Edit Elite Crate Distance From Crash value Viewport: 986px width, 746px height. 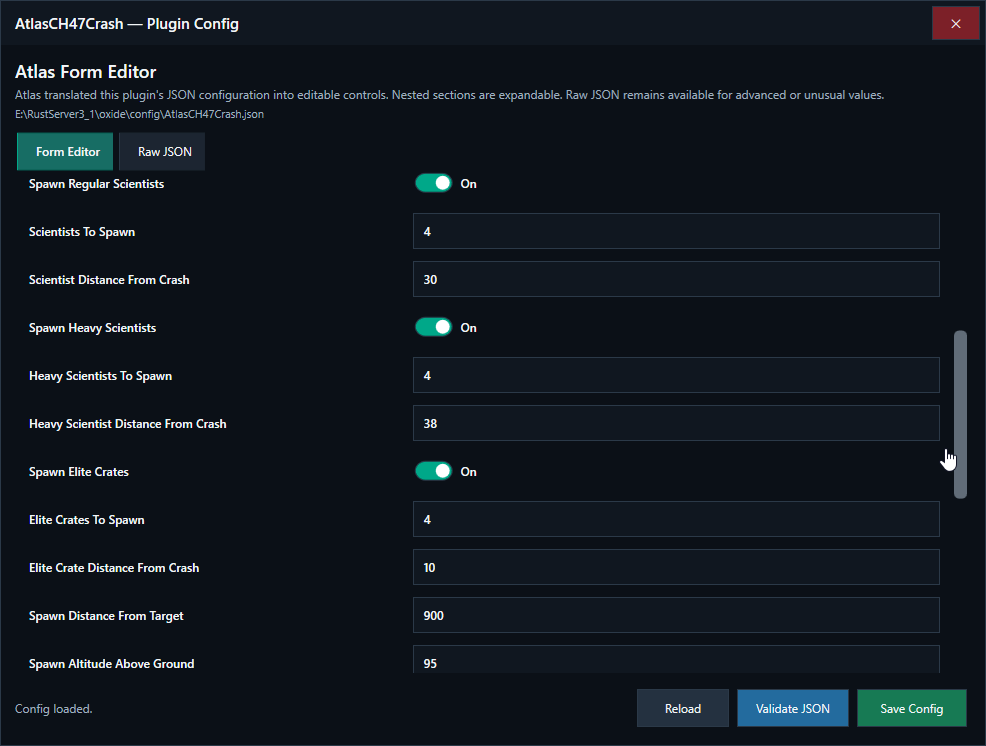[676, 567]
